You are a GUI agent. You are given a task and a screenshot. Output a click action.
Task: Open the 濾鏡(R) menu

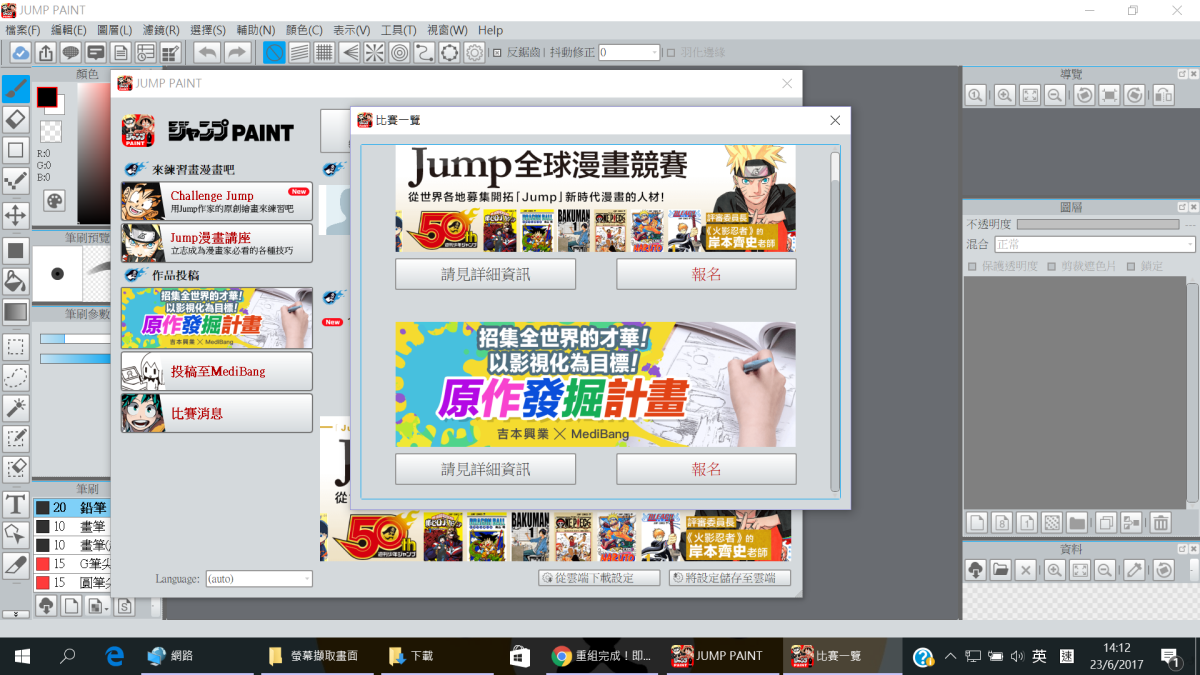[160, 30]
